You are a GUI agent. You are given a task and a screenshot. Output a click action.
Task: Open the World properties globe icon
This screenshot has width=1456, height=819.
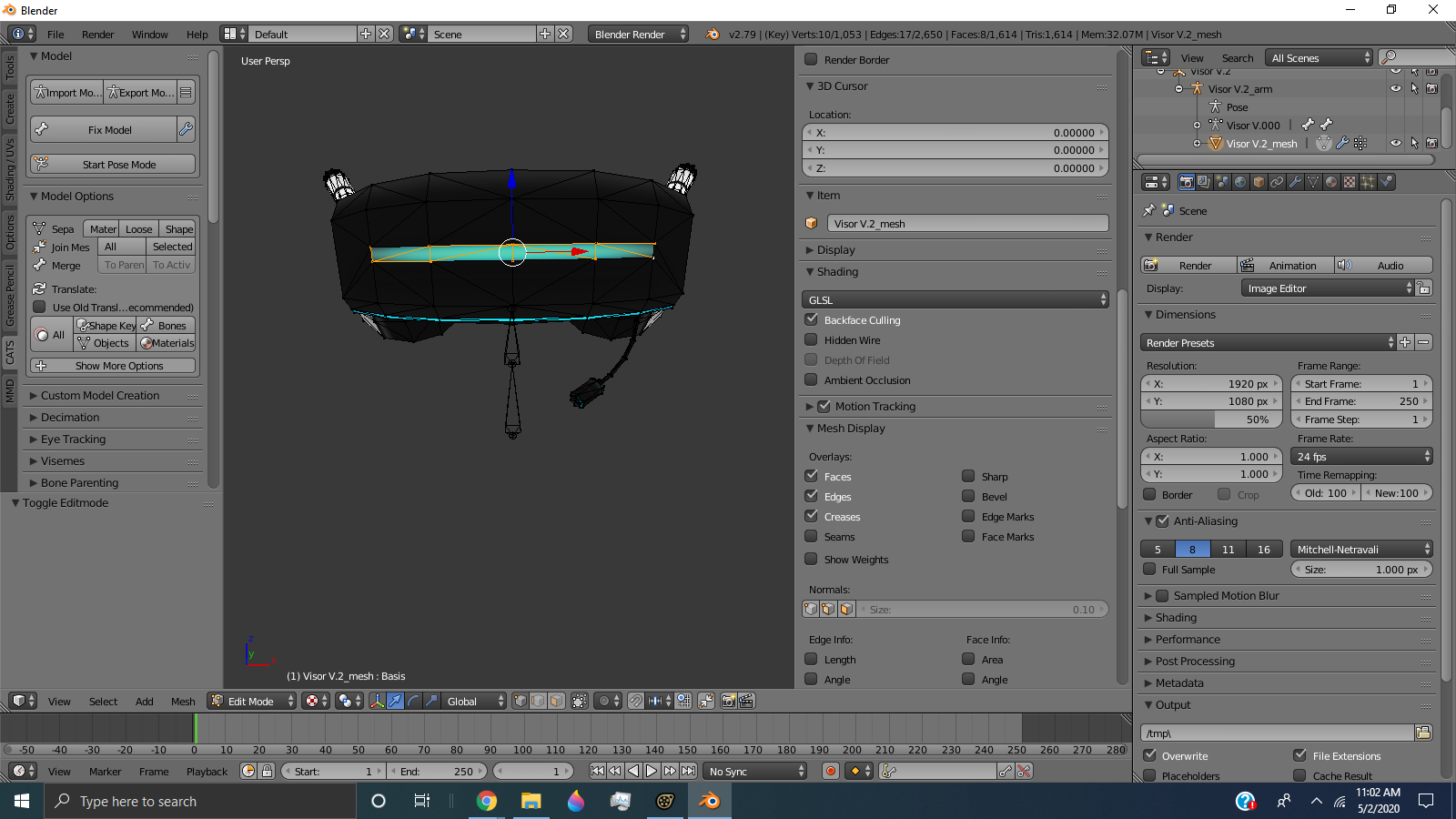point(1240,182)
